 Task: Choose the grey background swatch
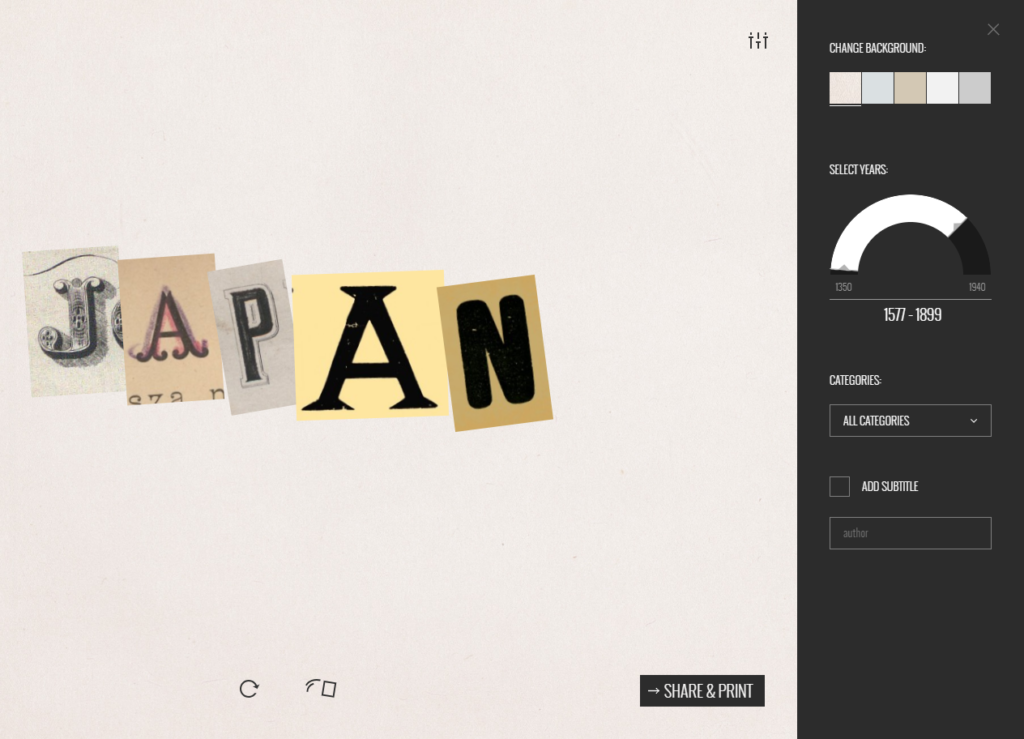[975, 87]
